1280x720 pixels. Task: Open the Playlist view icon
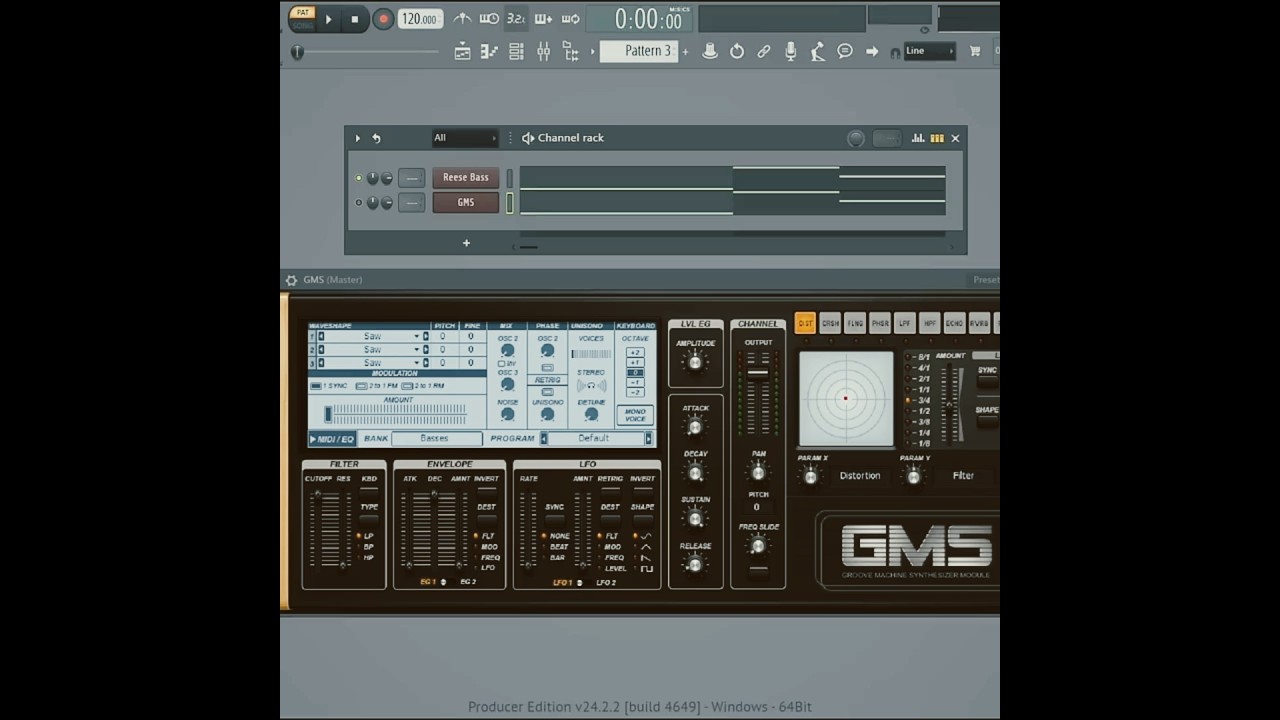click(462, 52)
